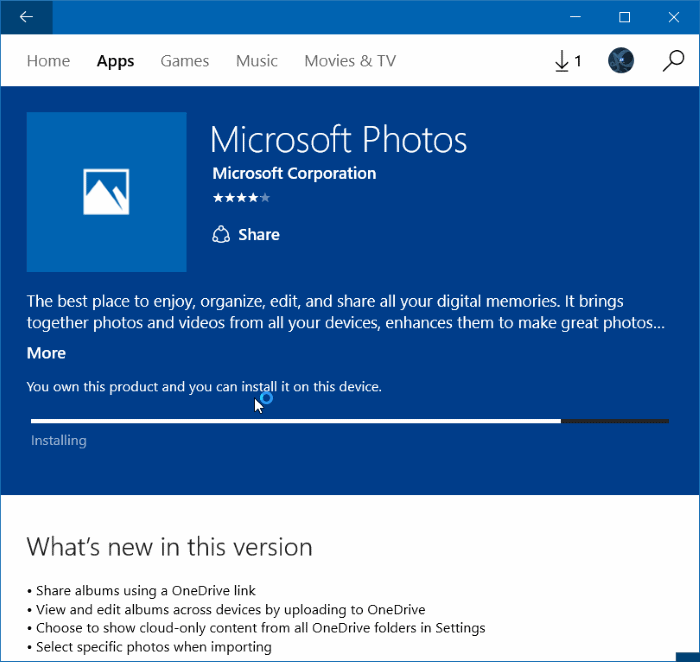This screenshot has height=662, width=700.
Task: Click the 'What's new in this version' heading
Action: coord(170,546)
